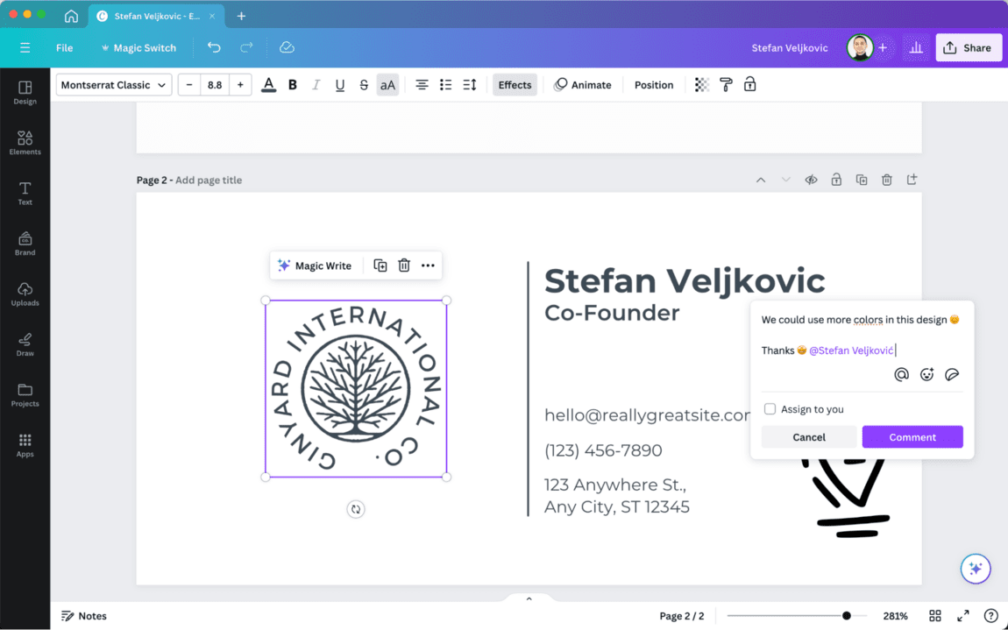Screen dimensions: 1008x630
Task: Open the File menu
Action: [x=64, y=47]
